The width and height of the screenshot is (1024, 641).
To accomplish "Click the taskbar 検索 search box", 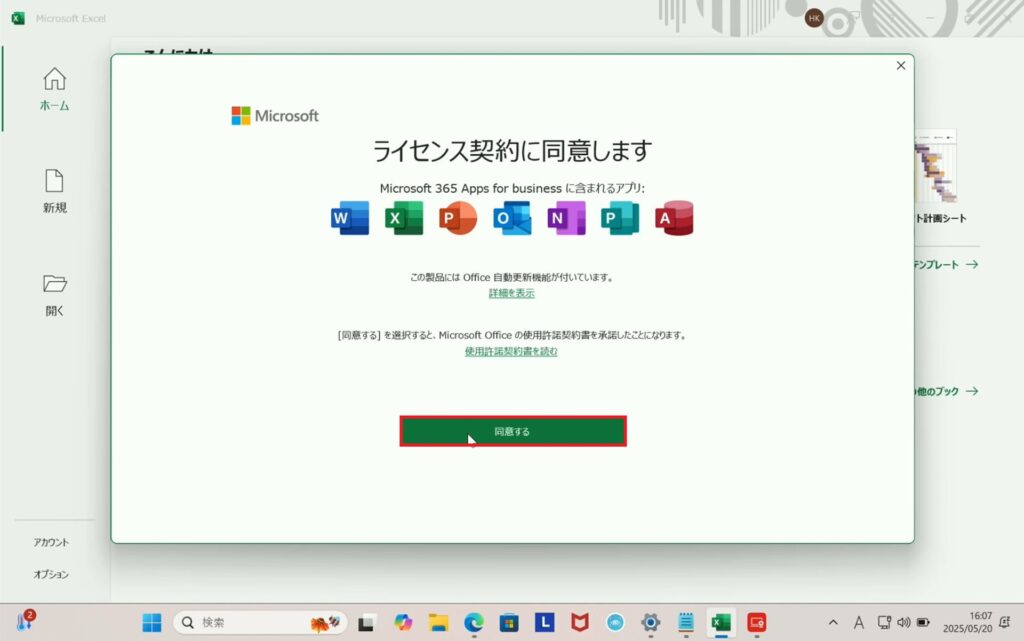I will (x=260, y=623).
